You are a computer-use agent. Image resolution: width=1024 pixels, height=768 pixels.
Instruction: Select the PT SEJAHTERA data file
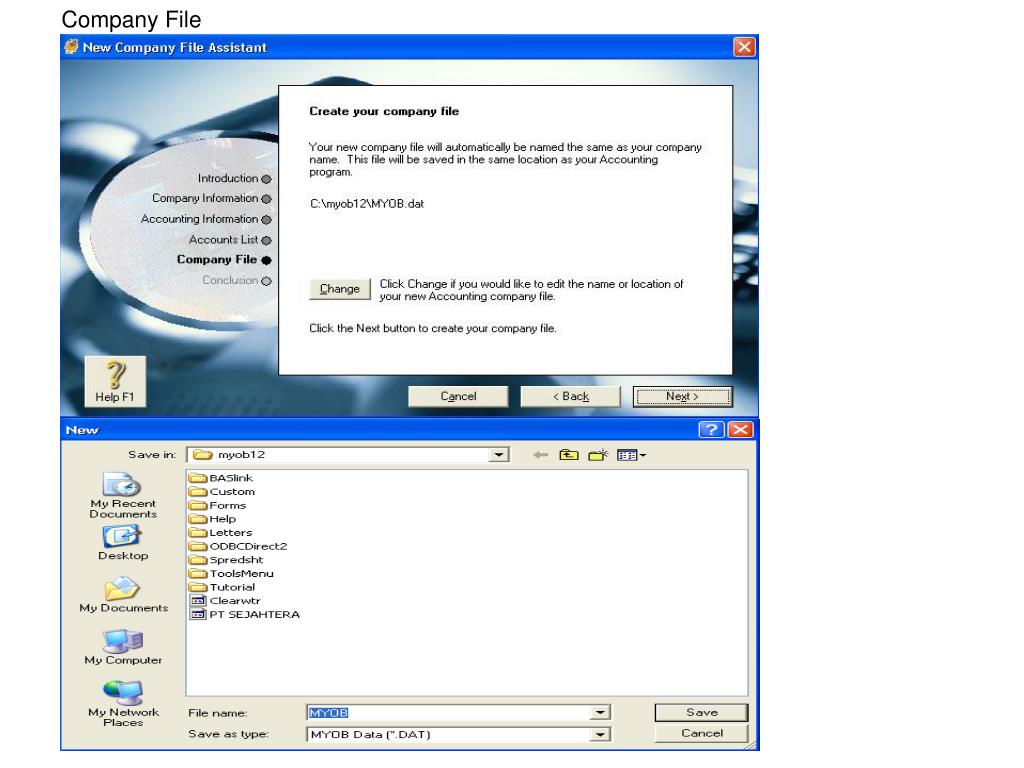pyautogui.click(x=245, y=615)
